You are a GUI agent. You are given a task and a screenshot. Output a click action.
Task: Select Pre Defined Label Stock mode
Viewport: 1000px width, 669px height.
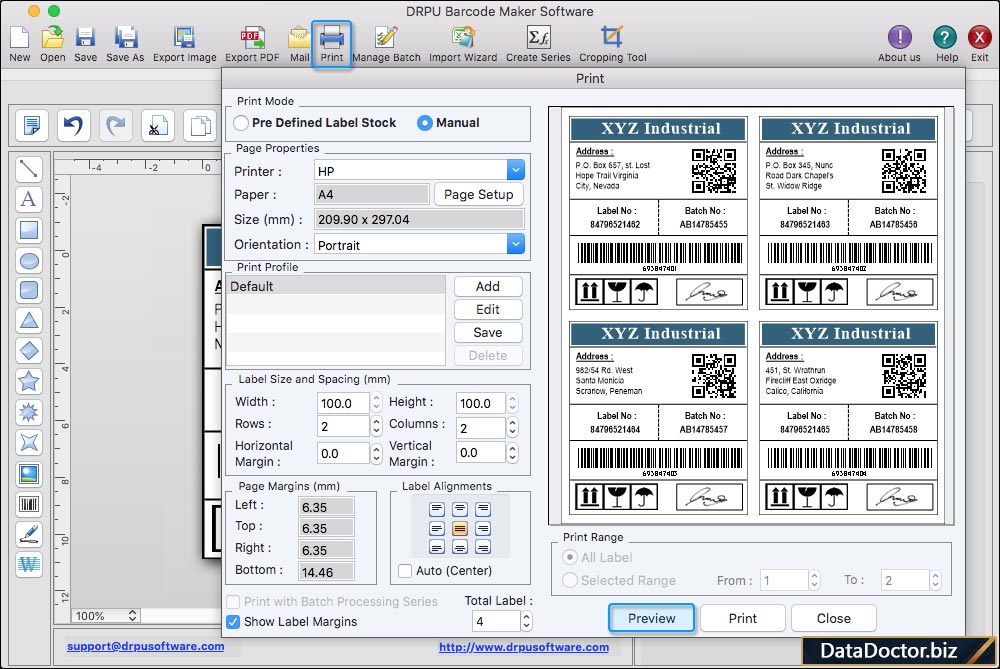[240, 123]
